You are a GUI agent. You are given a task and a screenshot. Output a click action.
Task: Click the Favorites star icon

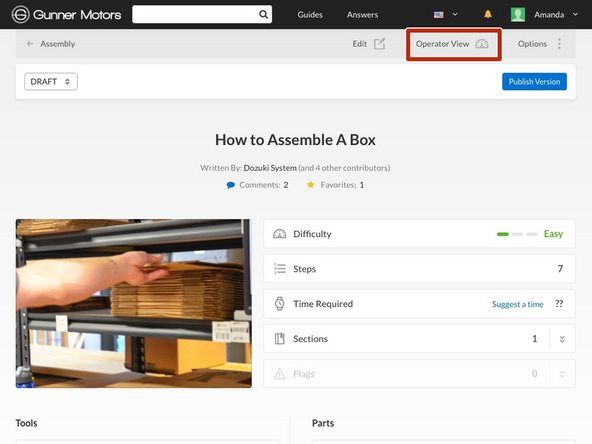pos(310,185)
